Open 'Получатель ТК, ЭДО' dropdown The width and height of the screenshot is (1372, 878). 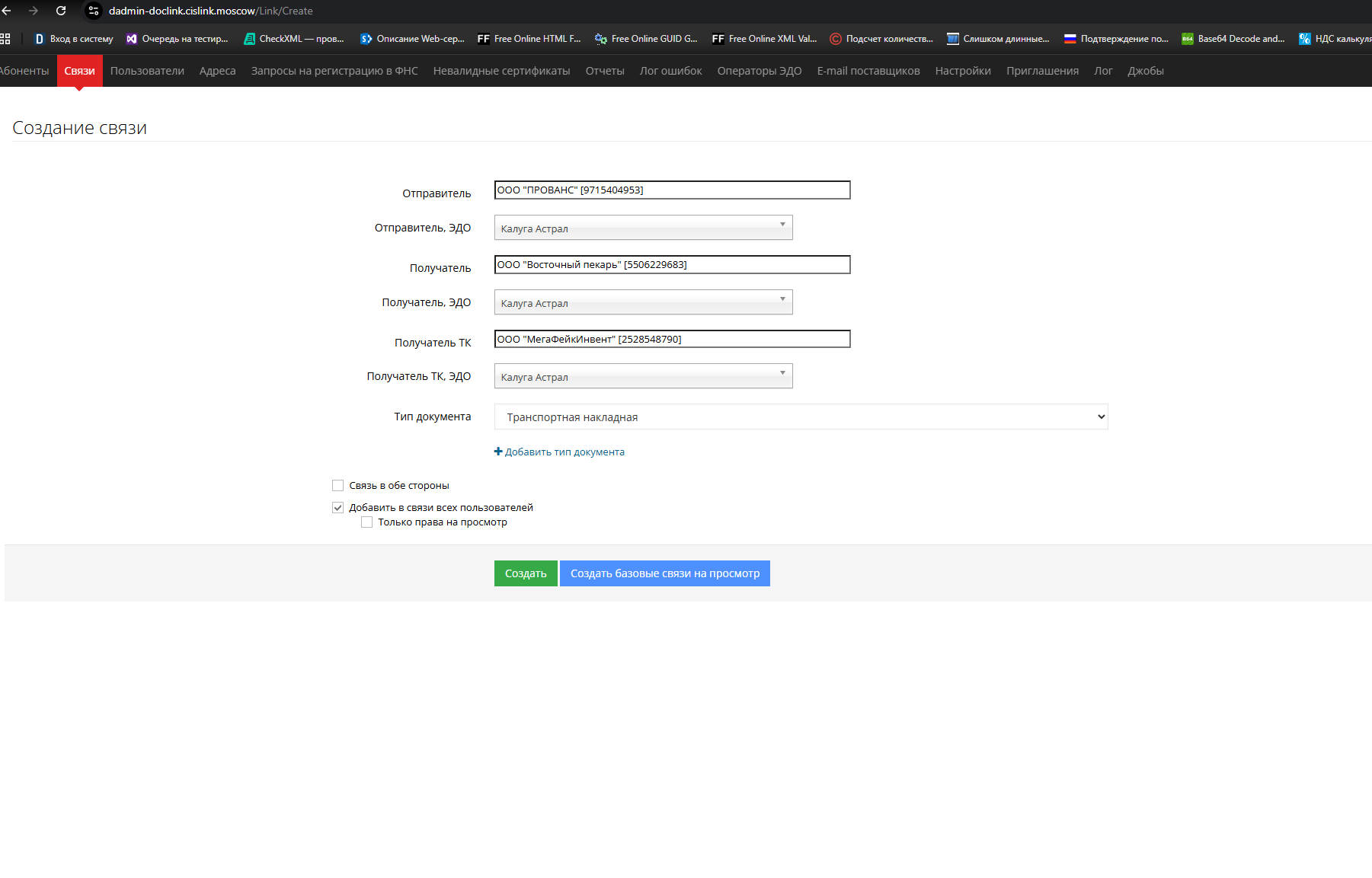643,376
